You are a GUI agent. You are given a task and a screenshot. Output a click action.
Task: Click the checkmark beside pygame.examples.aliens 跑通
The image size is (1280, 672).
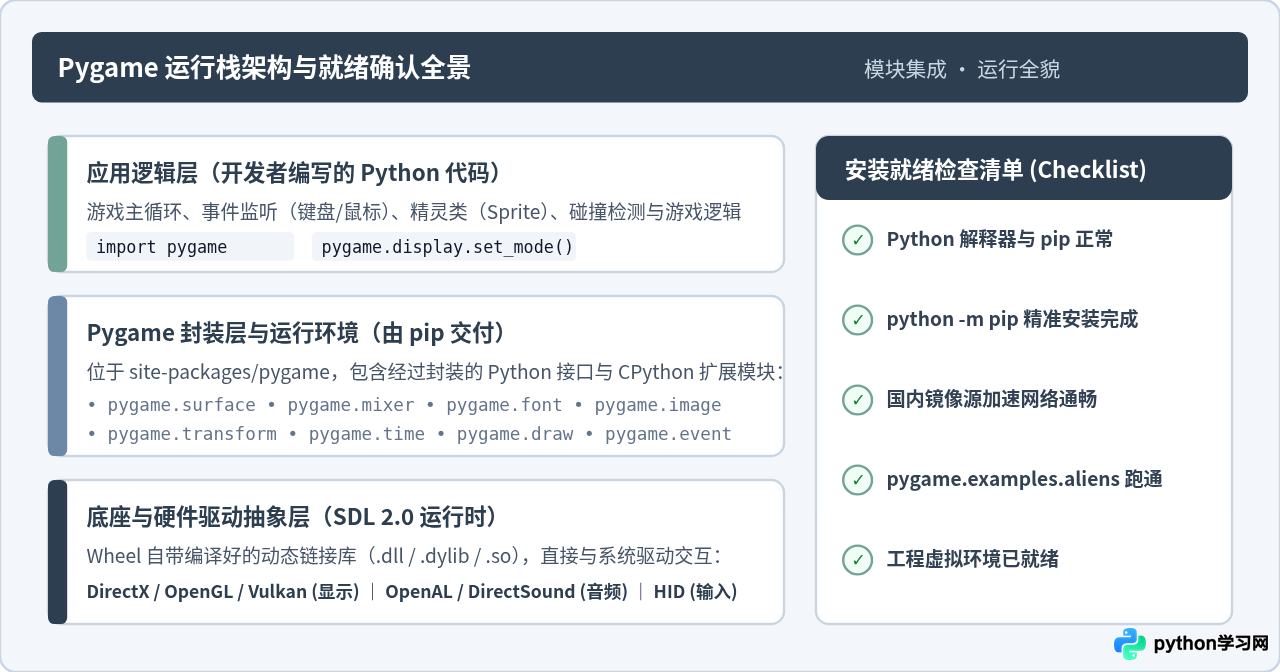pyautogui.click(x=857, y=480)
